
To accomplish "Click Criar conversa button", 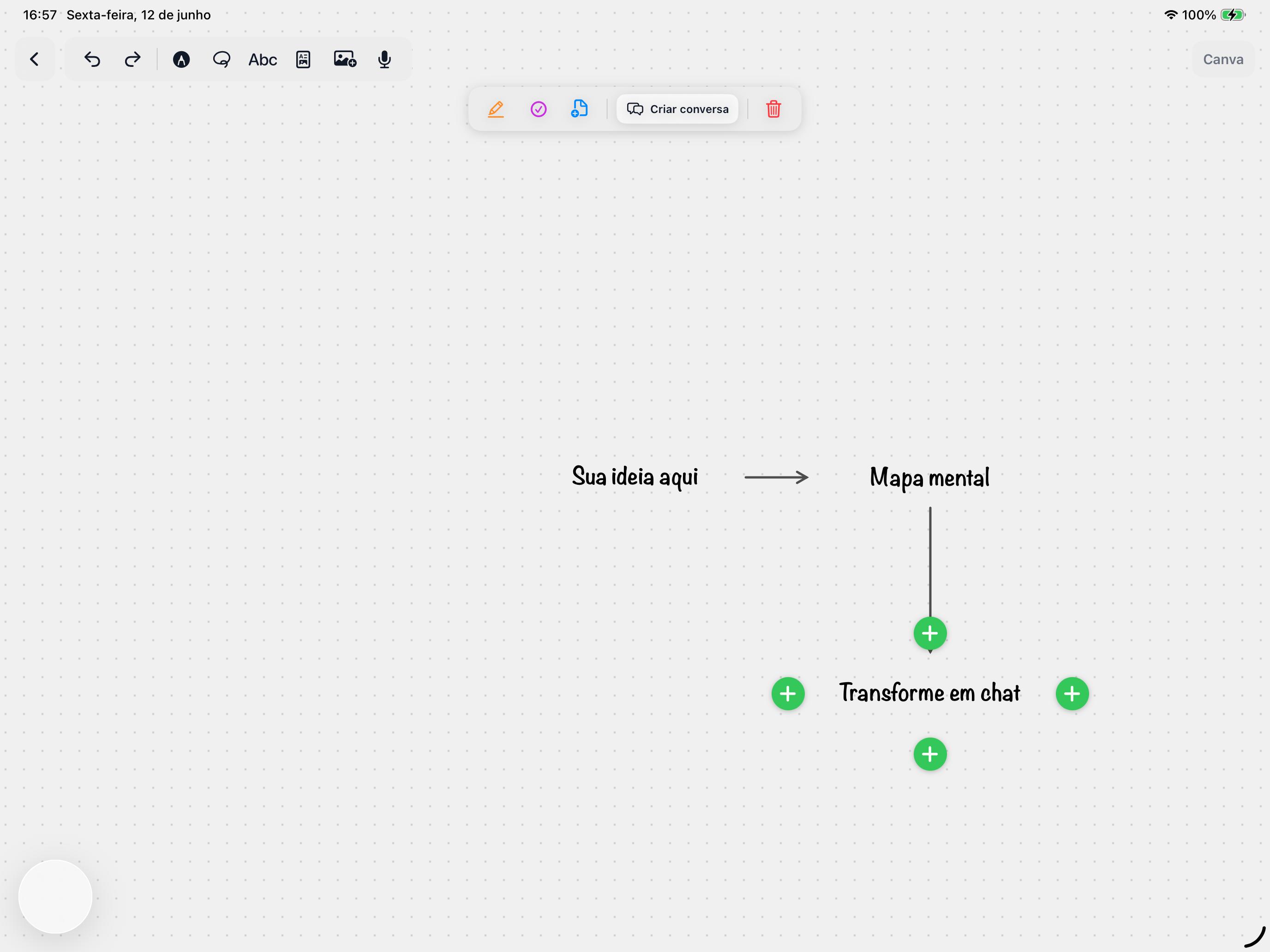I will point(677,109).
